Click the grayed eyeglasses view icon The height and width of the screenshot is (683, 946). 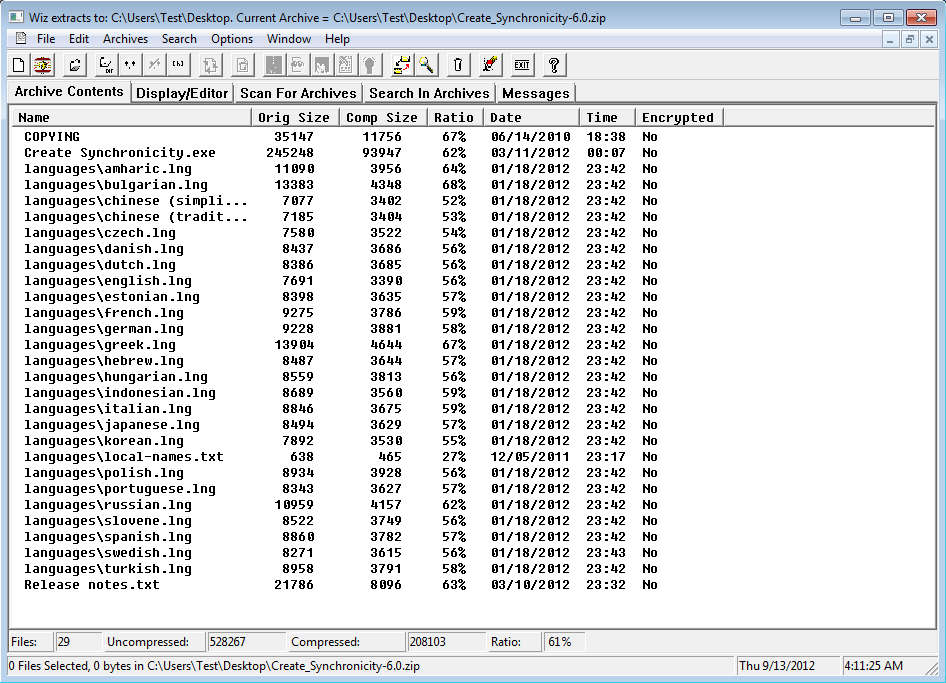[x=297, y=65]
